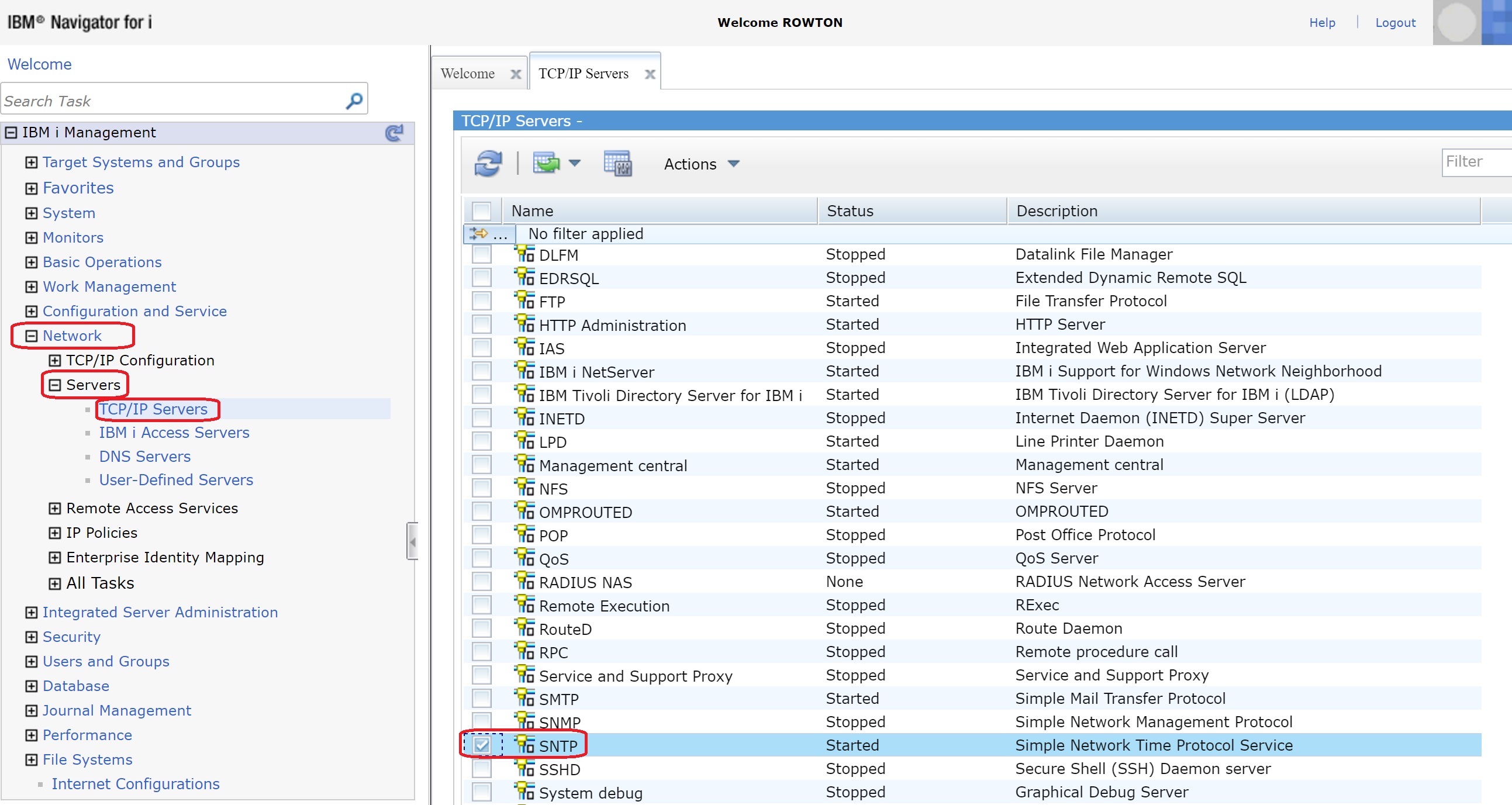Check the SMTP server checkbox
The height and width of the screenshot is (805, 1512).
tap(481, 698)
